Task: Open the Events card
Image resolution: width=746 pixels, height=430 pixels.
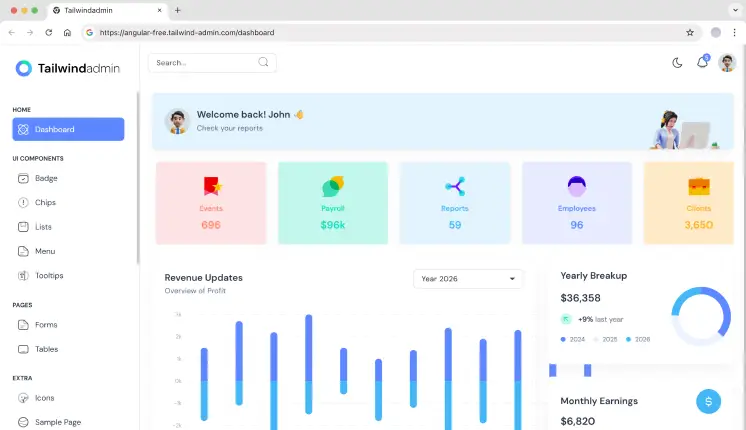Action: tap(211, 203)
